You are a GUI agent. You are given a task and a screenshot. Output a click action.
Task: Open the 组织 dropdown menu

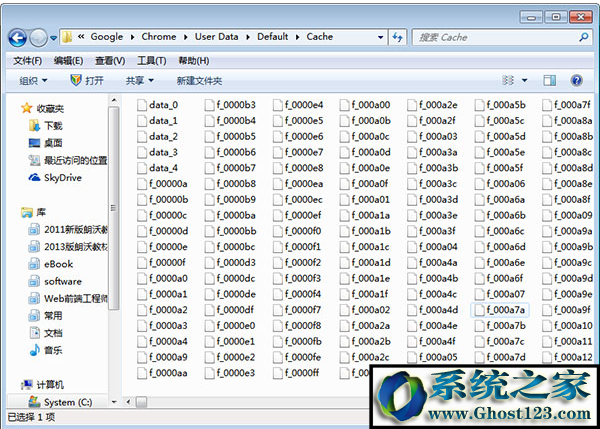click(x=33, y=81)
